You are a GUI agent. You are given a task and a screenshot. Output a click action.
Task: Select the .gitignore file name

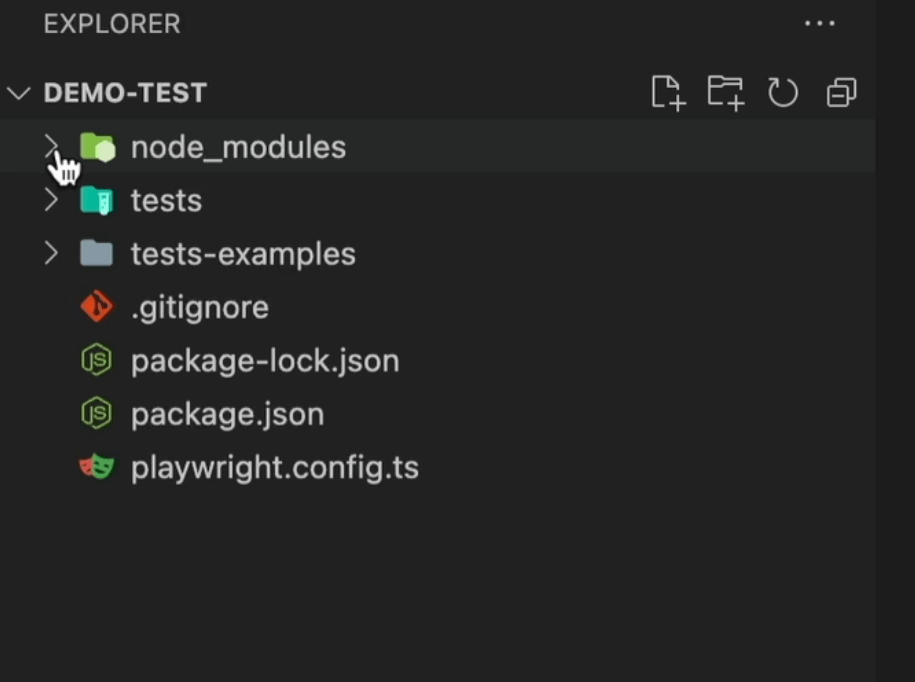pyautogui.click(x=200, y=307)
